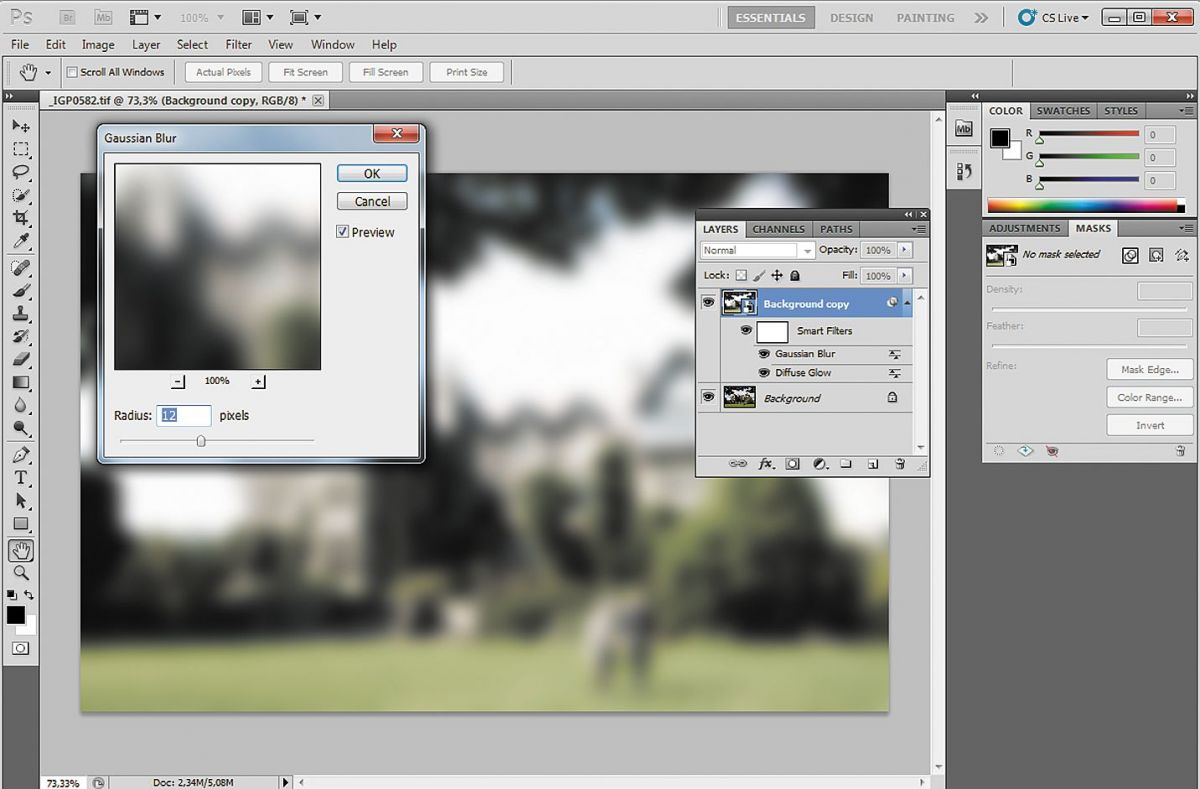Select the Quick Selection tool
Image resolution: width=1200 pixels, height=789 pixels.
20,195
